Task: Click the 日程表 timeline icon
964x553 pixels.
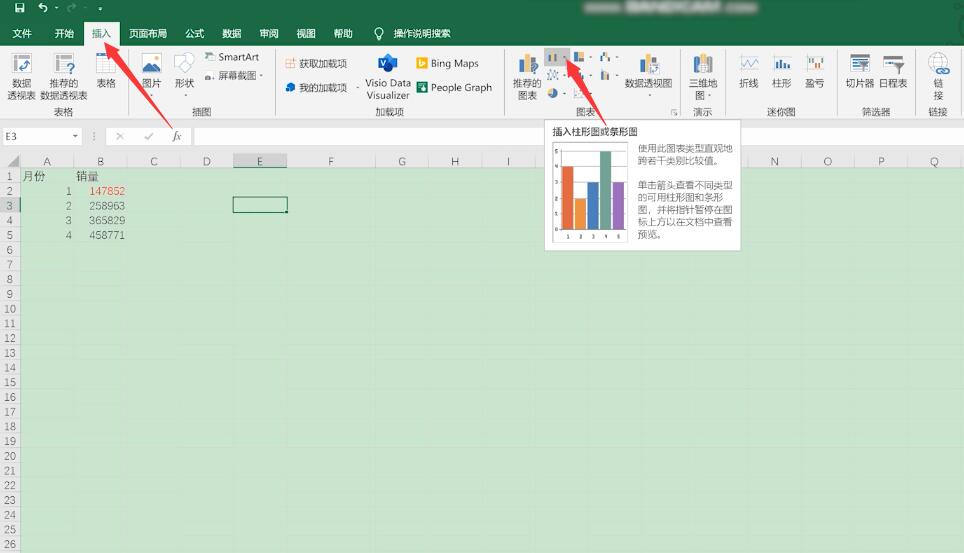Action: [893, 71]
